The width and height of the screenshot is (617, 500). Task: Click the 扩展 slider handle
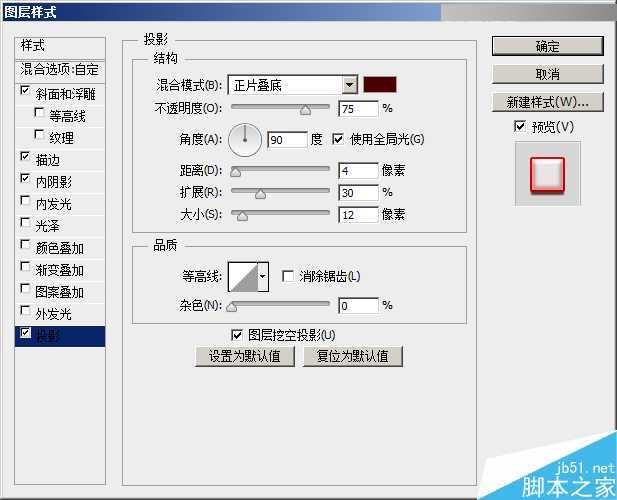pyautogui.click(x=260, y=194)
